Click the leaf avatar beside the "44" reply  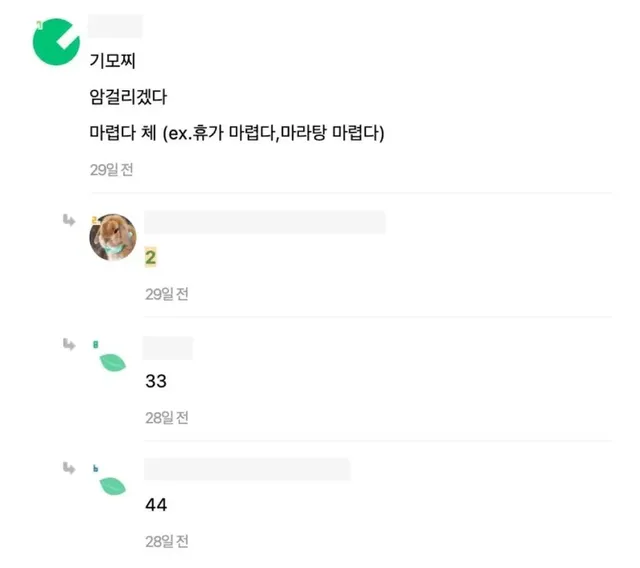click(x=113, y=486)
